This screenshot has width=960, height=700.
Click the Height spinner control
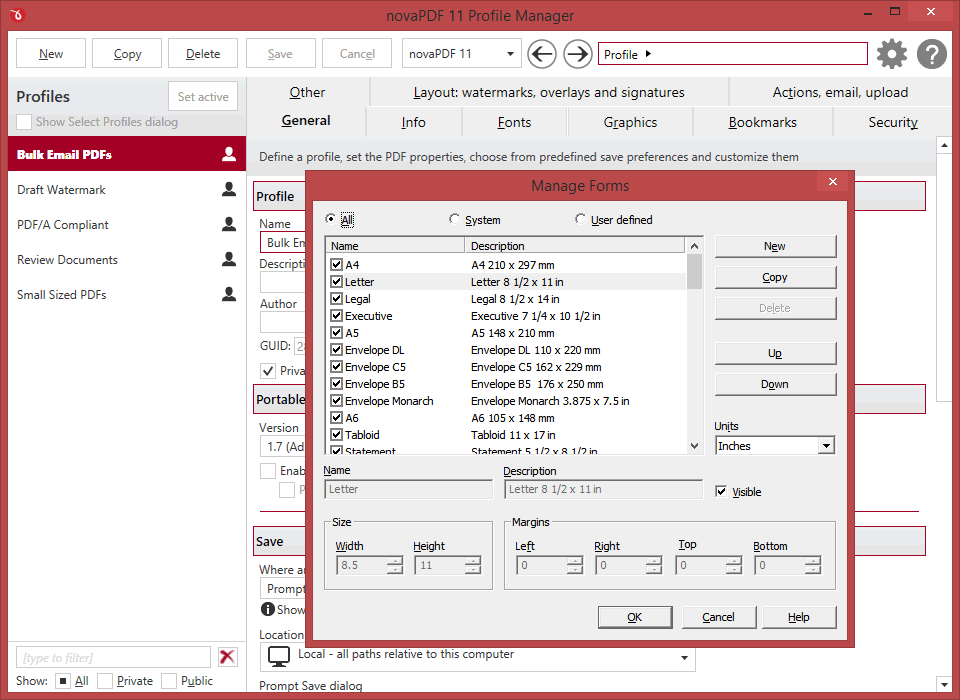[473, 565]
